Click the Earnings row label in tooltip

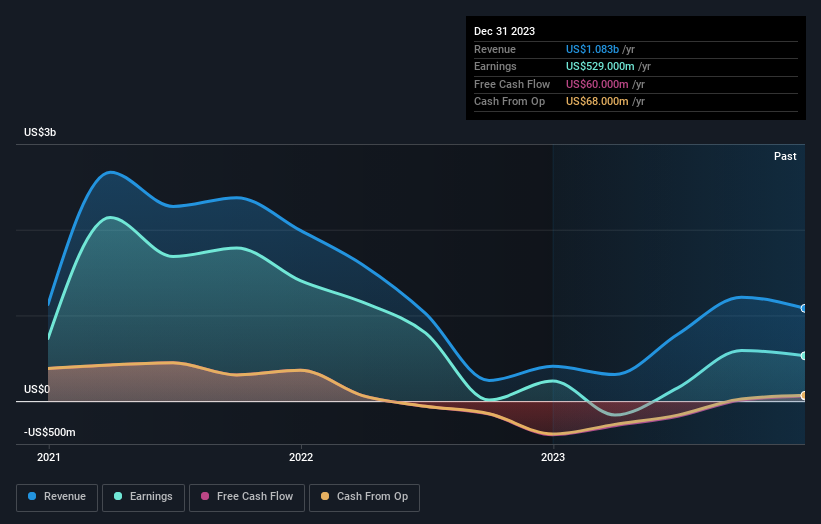pos(495,66)
